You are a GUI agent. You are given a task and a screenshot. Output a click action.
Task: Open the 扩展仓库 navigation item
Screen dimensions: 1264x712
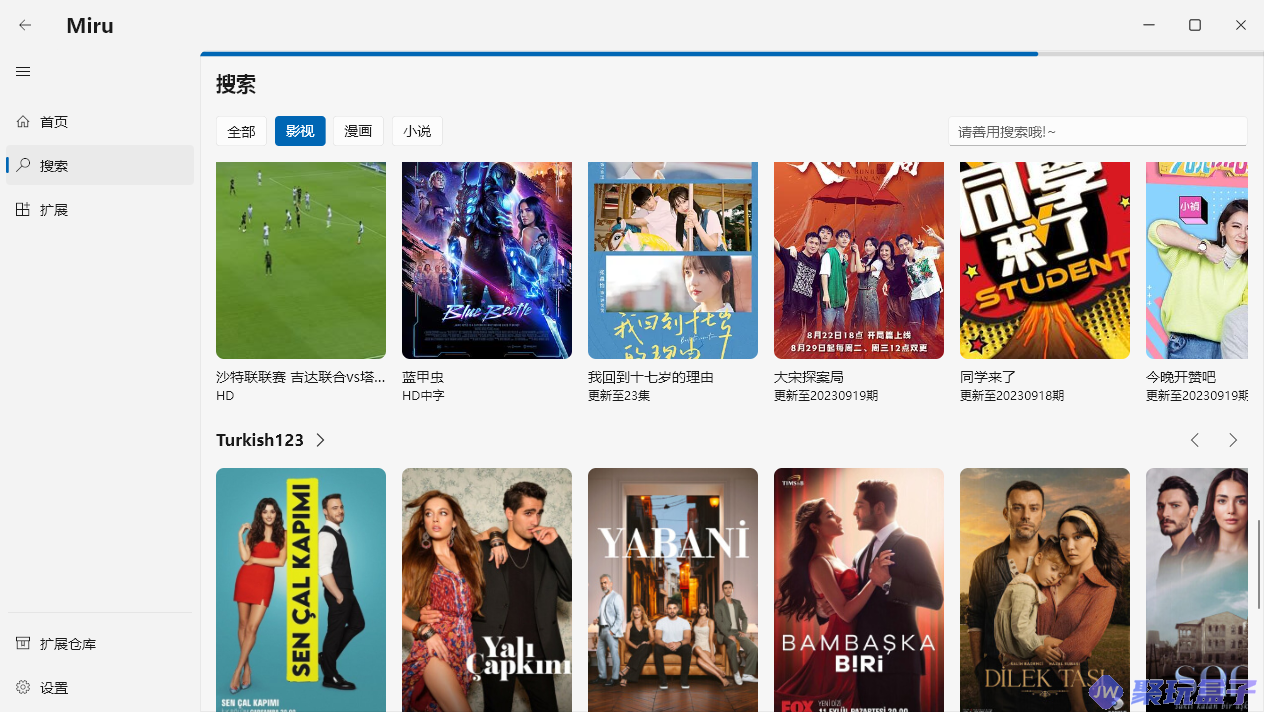click(100, 644)
